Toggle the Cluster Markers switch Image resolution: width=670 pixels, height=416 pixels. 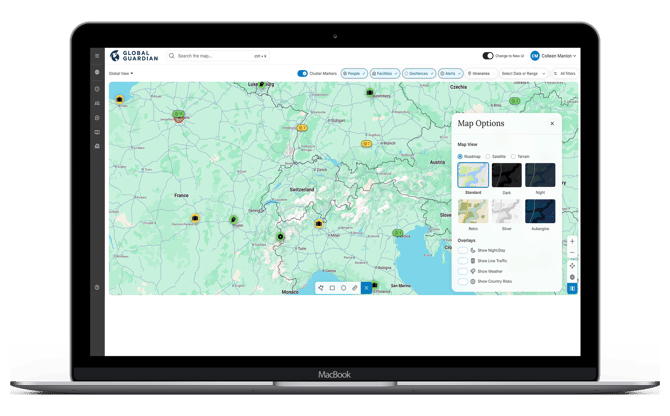[303, 73]
